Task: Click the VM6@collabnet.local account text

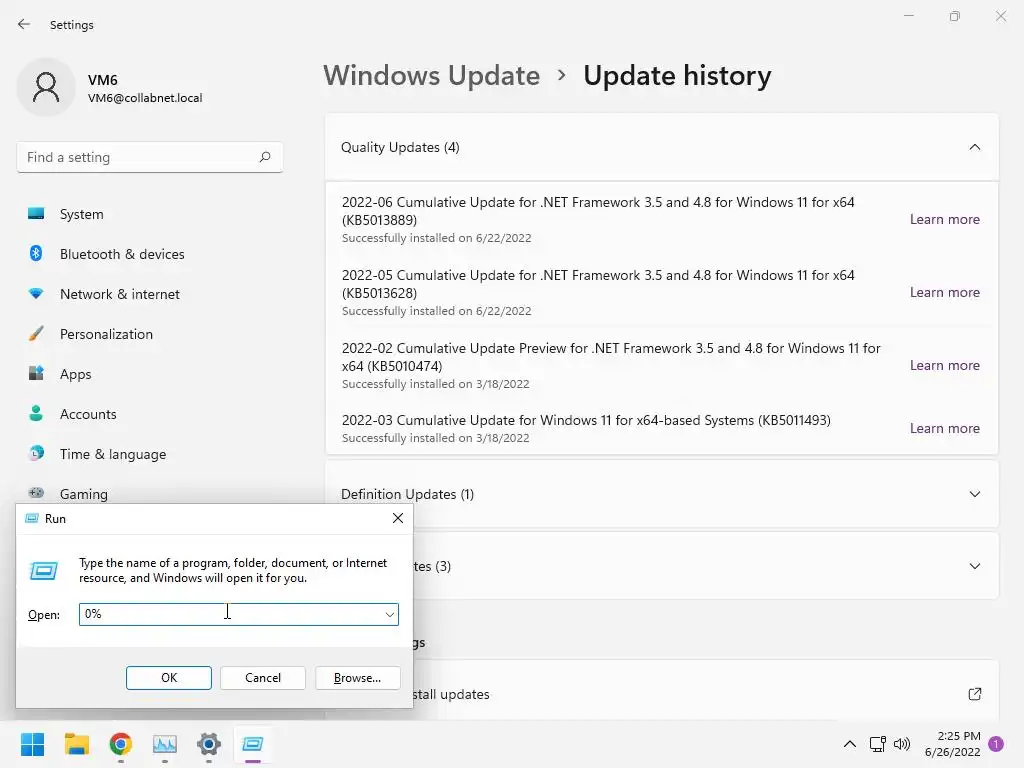Action: [145, 98]
